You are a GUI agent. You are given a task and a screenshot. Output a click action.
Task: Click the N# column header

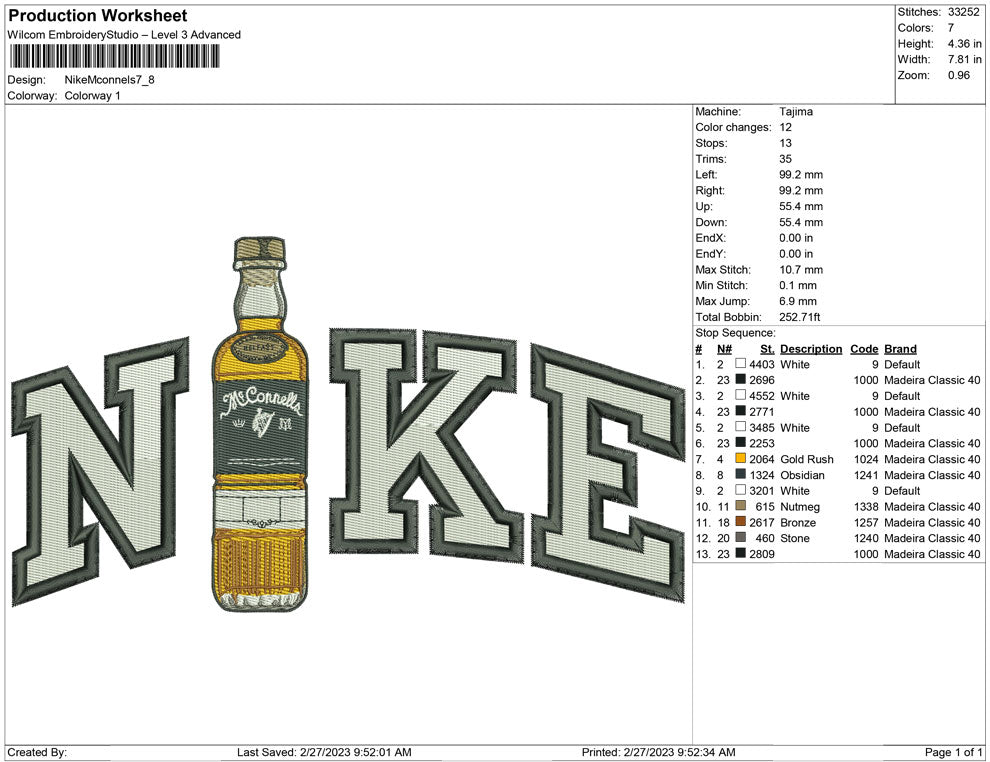click(724, 349)
